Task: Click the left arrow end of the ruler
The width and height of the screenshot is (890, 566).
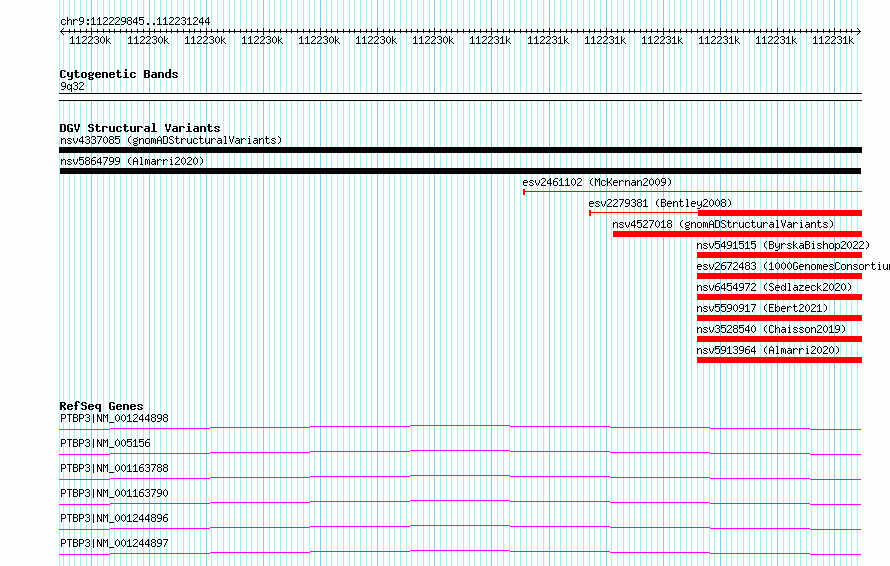Action: pyautogui.click(x=62, y=32)
